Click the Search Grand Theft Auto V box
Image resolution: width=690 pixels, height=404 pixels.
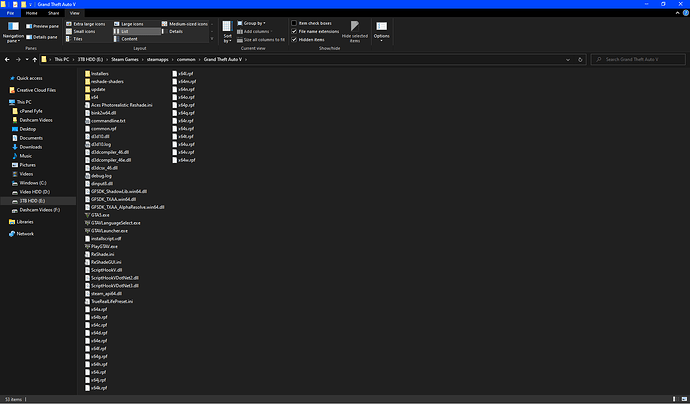[x=630, y=61]
